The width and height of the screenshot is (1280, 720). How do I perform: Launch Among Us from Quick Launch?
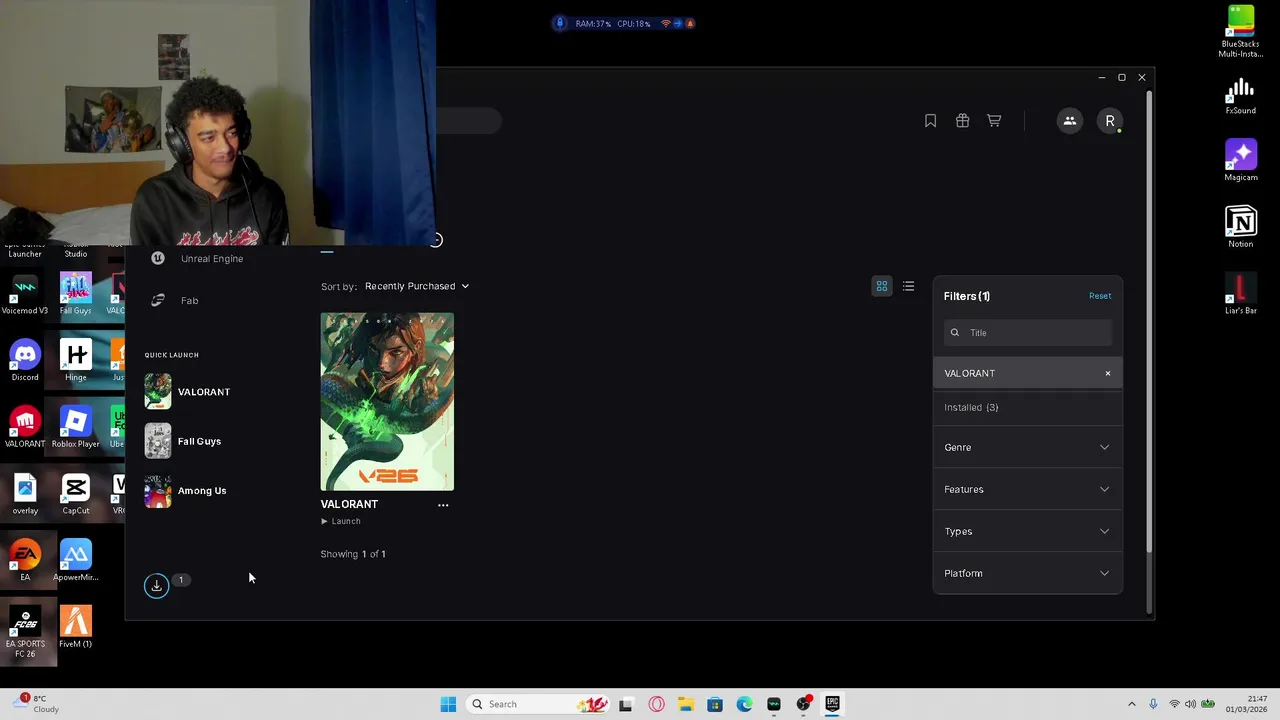tap(186, 491)
